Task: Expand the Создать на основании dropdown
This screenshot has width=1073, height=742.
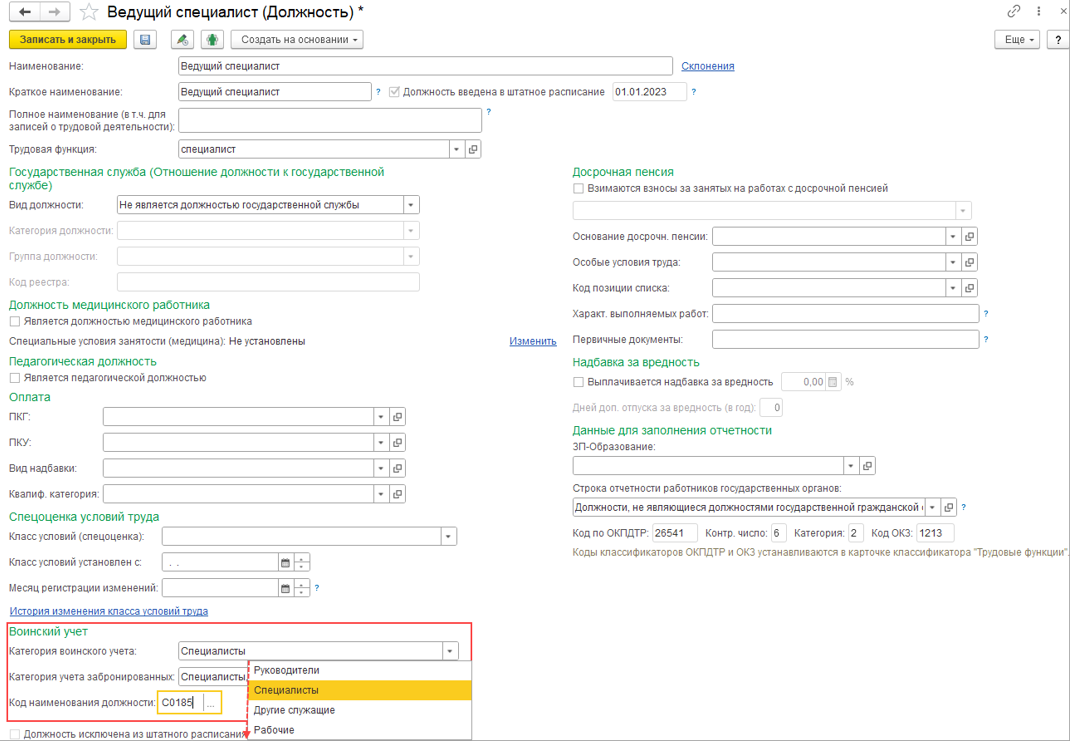Action: pos(297,40)
